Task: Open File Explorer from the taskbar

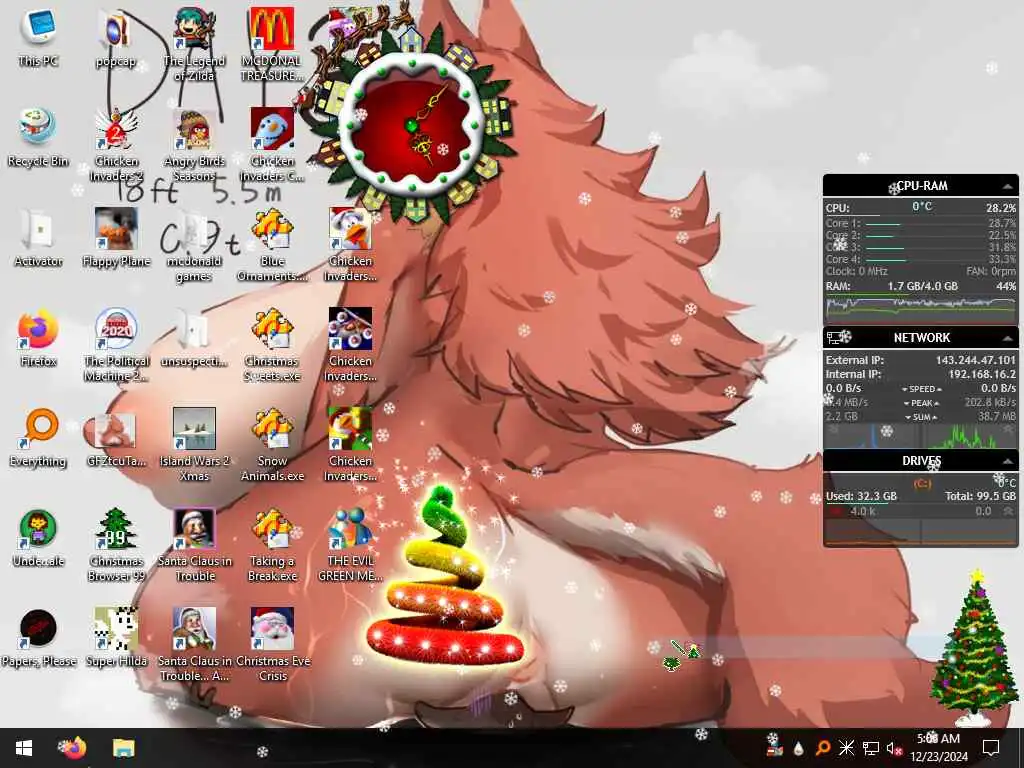Action: 123,748
